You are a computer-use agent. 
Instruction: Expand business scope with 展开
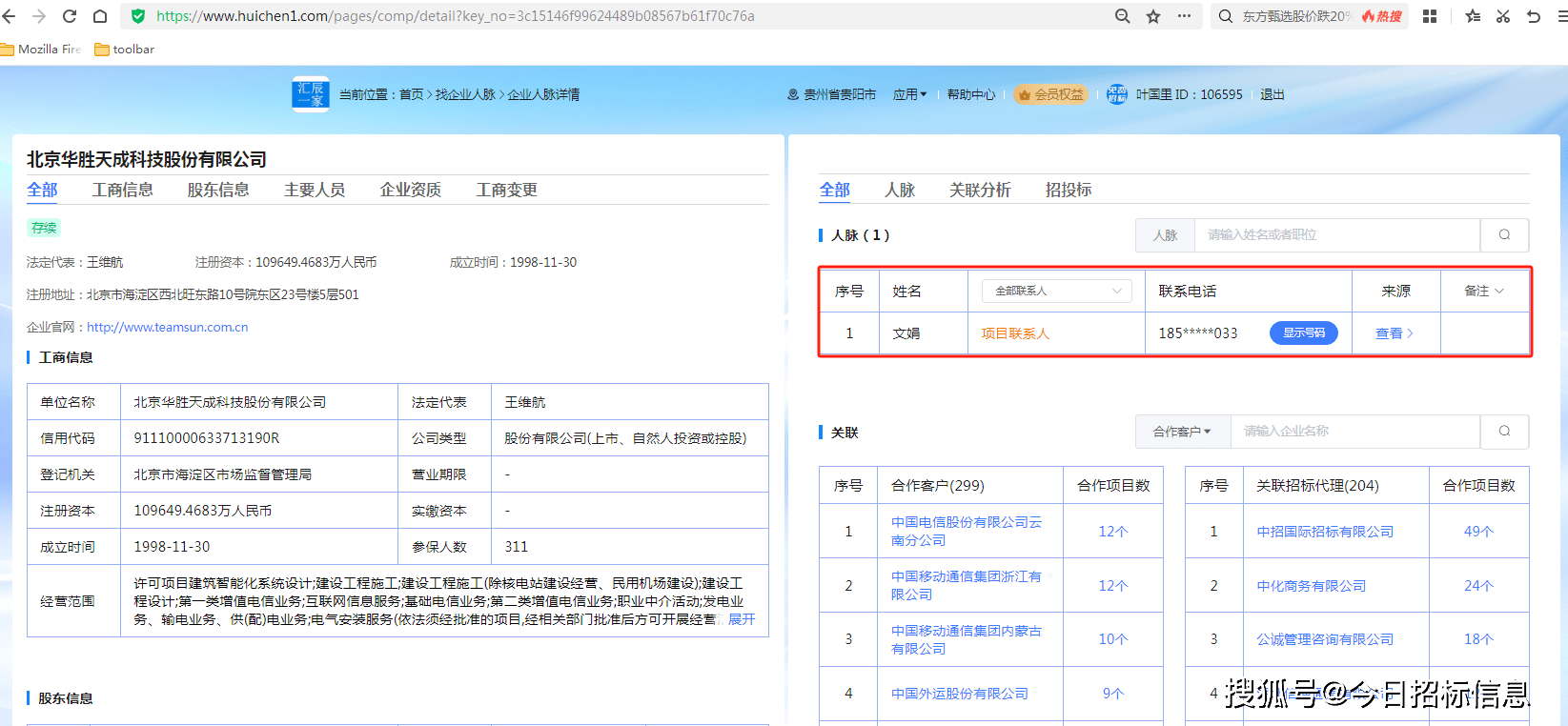click(x=742, y=619)
